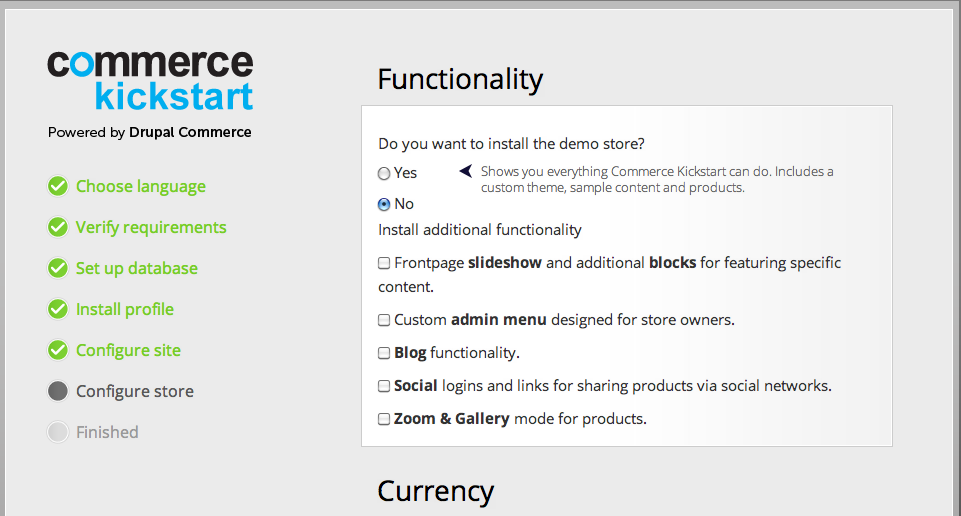This screenshot has width=961, height=516.
Task: Click the Functionality heading
Action: tap(460, 79)
